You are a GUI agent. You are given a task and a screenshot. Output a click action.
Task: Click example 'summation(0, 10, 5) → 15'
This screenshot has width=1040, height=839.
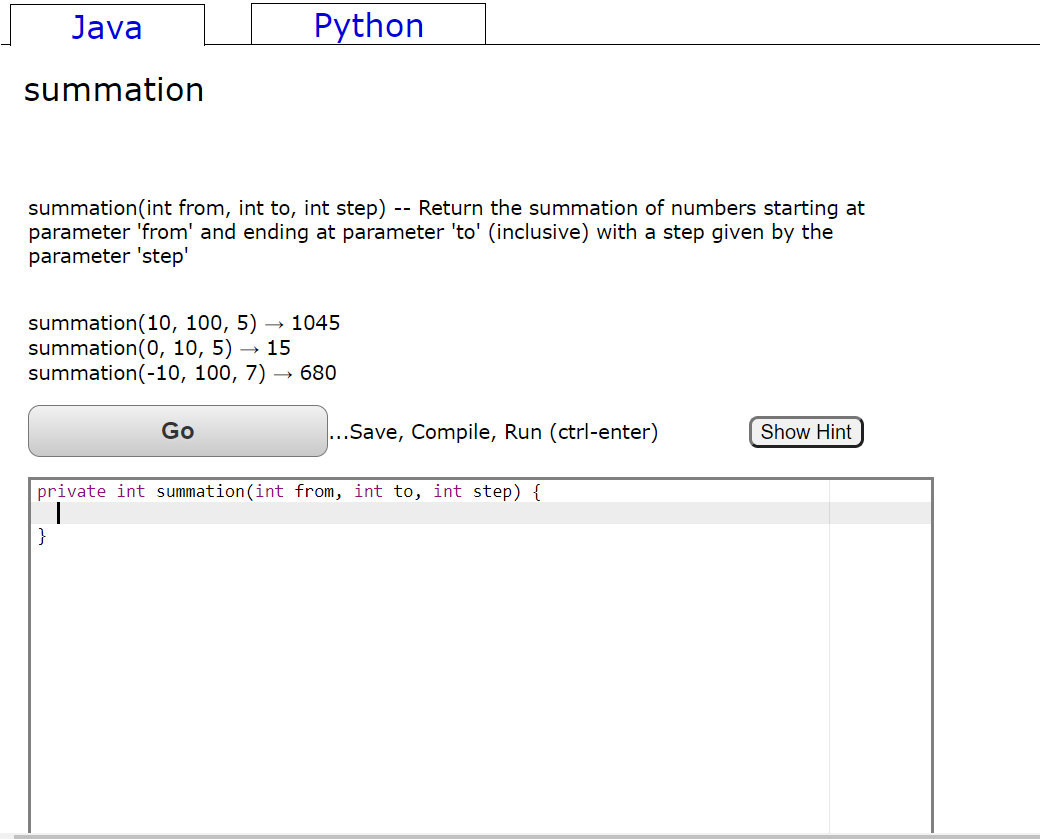(x=159, y=348)
